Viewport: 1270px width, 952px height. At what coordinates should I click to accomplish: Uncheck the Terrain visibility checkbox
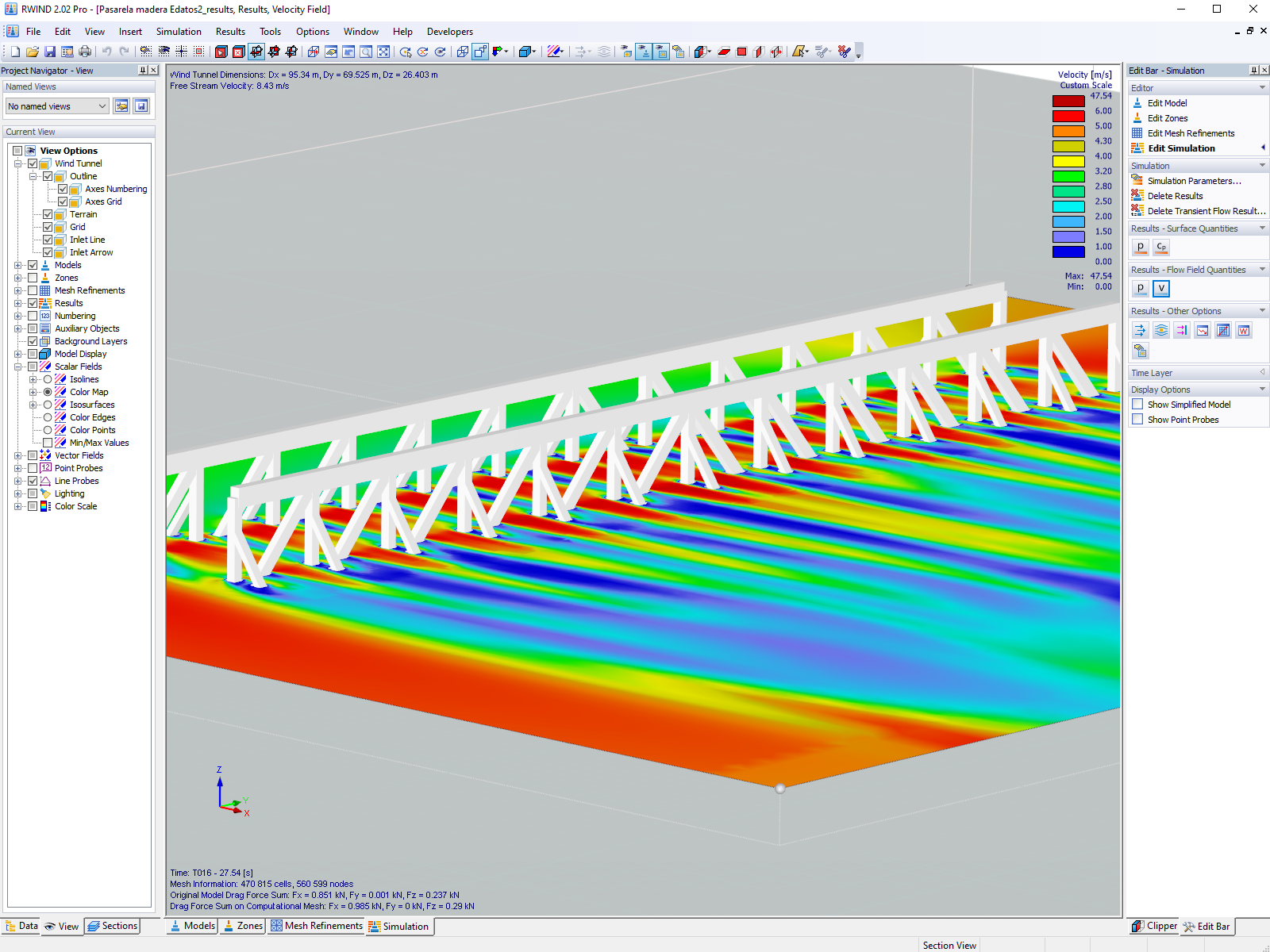point(48,214)
